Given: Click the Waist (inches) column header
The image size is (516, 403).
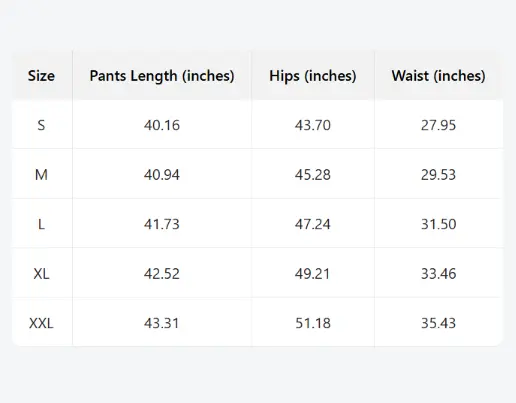Looking at the screenshot, I should point(438,76).
